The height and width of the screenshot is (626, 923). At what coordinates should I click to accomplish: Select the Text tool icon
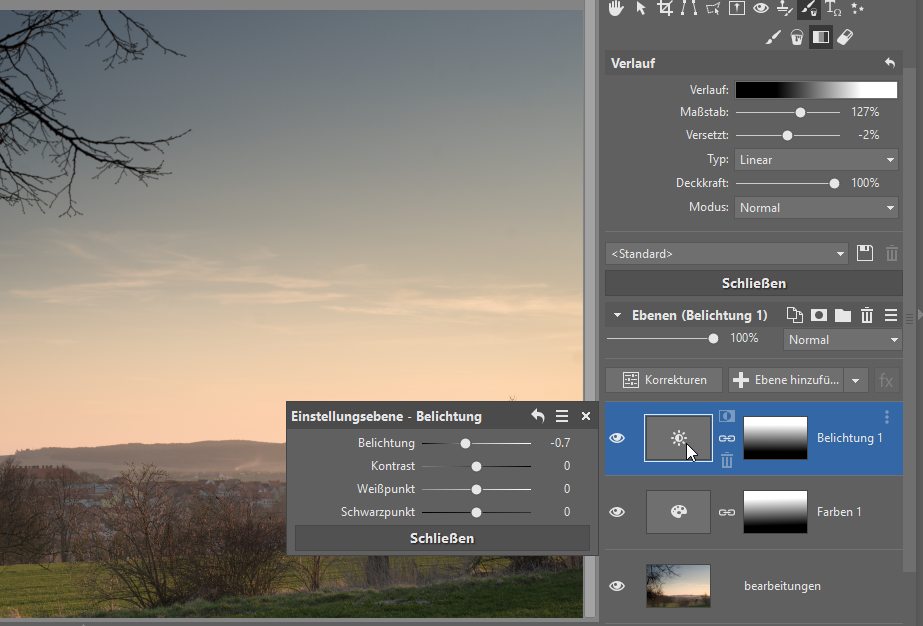tap(833, 9)
